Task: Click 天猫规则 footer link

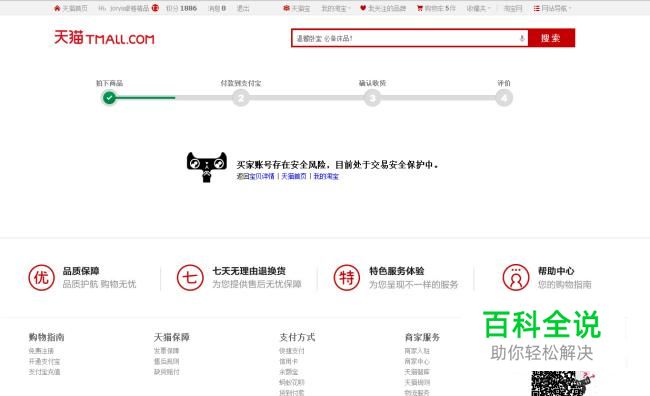Action: (417, 382)
